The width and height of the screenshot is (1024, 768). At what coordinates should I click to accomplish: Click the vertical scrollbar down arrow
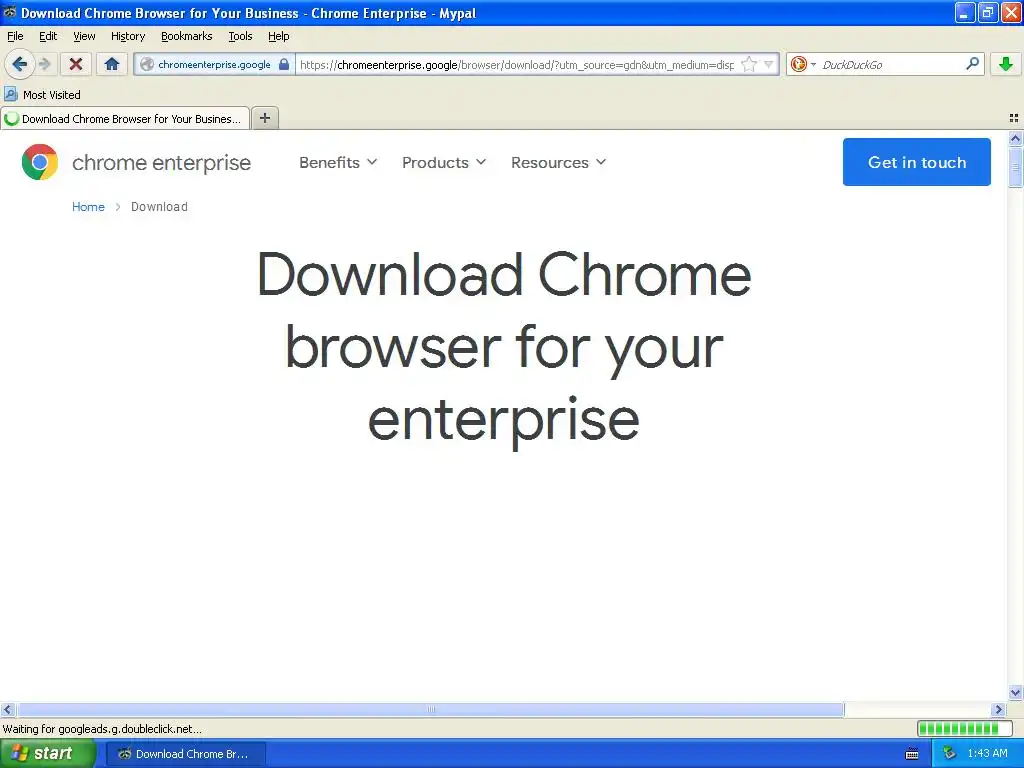tap(1015, 693)
